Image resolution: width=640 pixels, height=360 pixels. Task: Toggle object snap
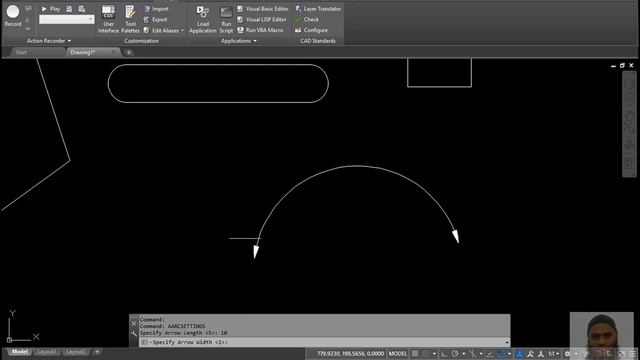[x=500, y=353]
